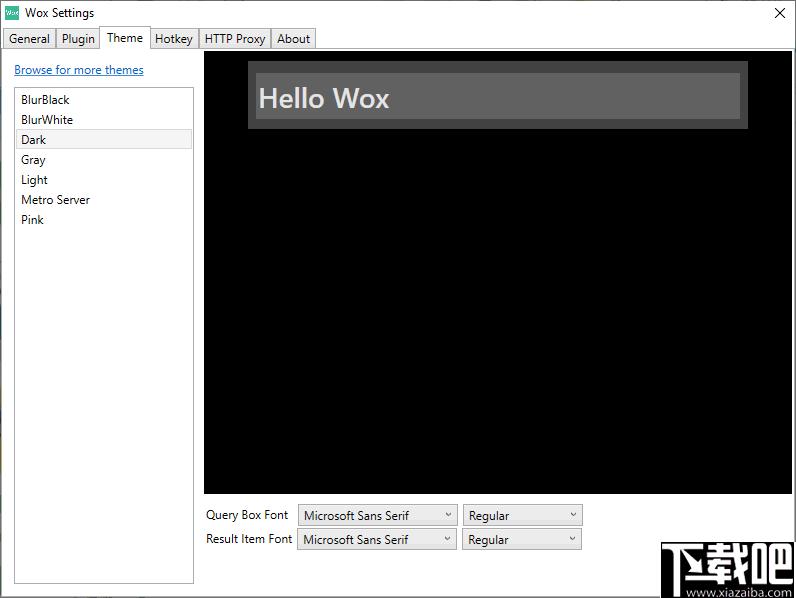Click the Hello Wox preview query box
The width and height of the screenshot is (796, 598).
(497, 96)
